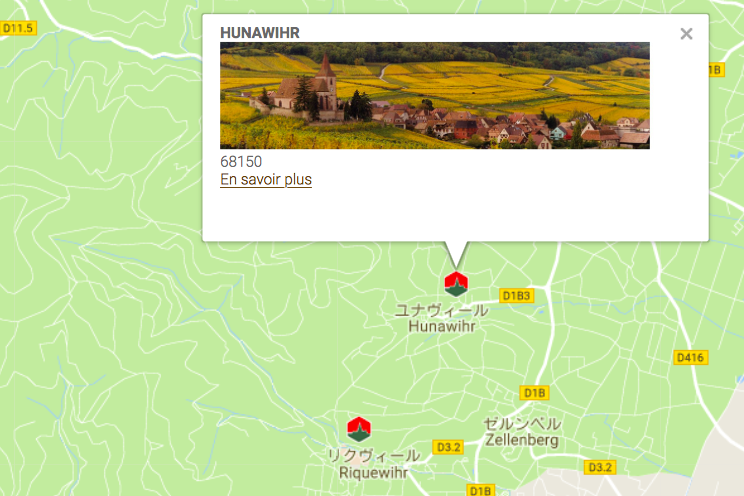Click the D11.5 road badge
Viewport: 744px width, 496px height.
point(18,28)
